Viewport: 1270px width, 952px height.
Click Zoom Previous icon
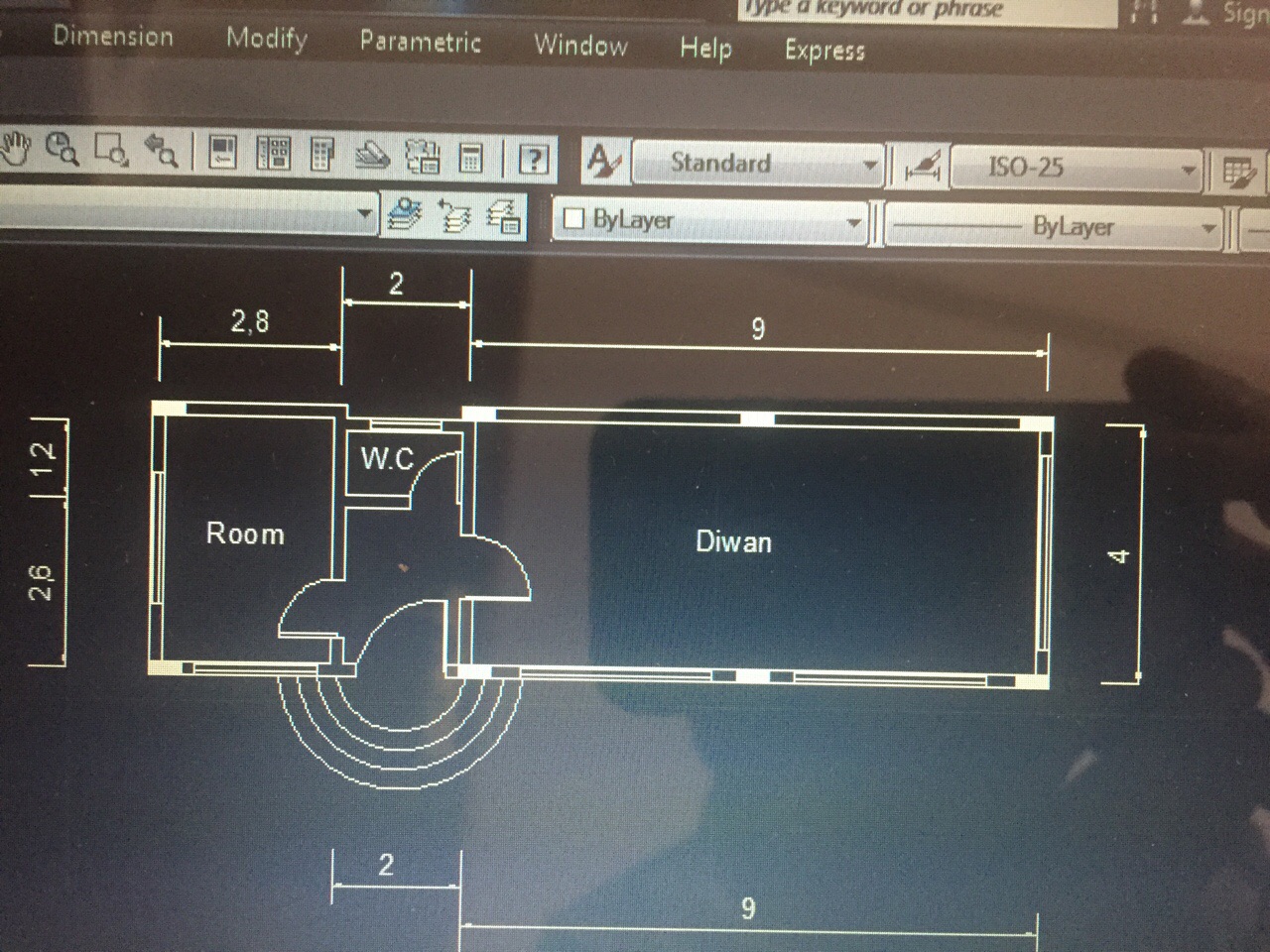click(x=161, y=152)
